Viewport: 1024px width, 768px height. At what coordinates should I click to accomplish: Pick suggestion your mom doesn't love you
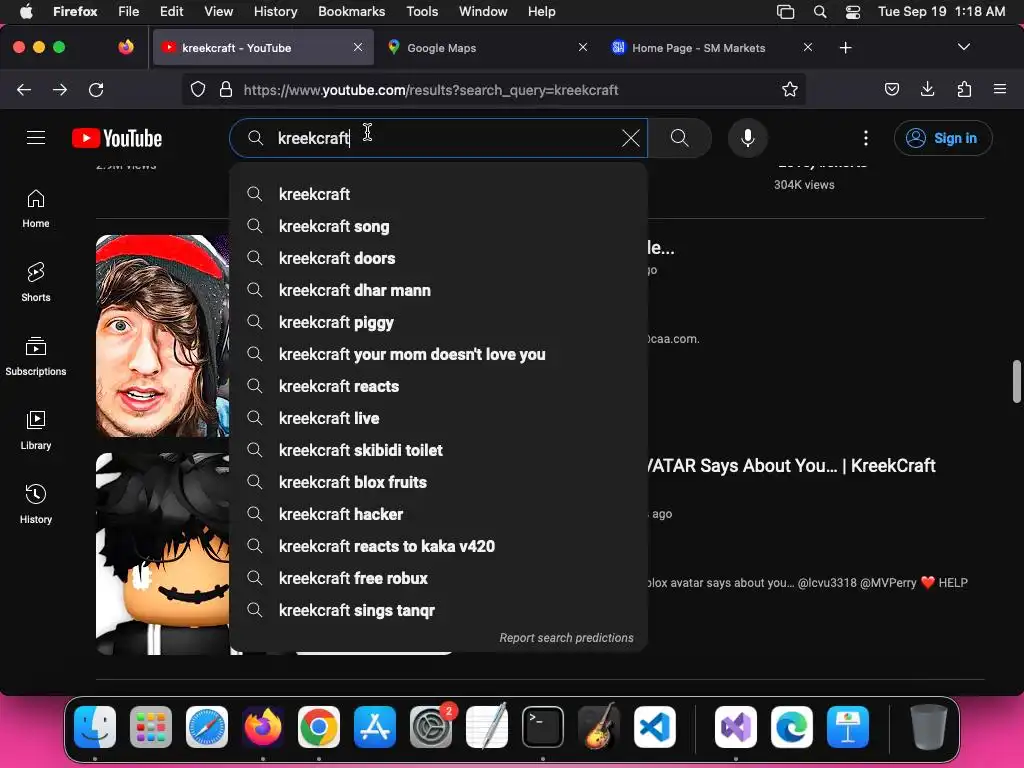pos(438,354)
